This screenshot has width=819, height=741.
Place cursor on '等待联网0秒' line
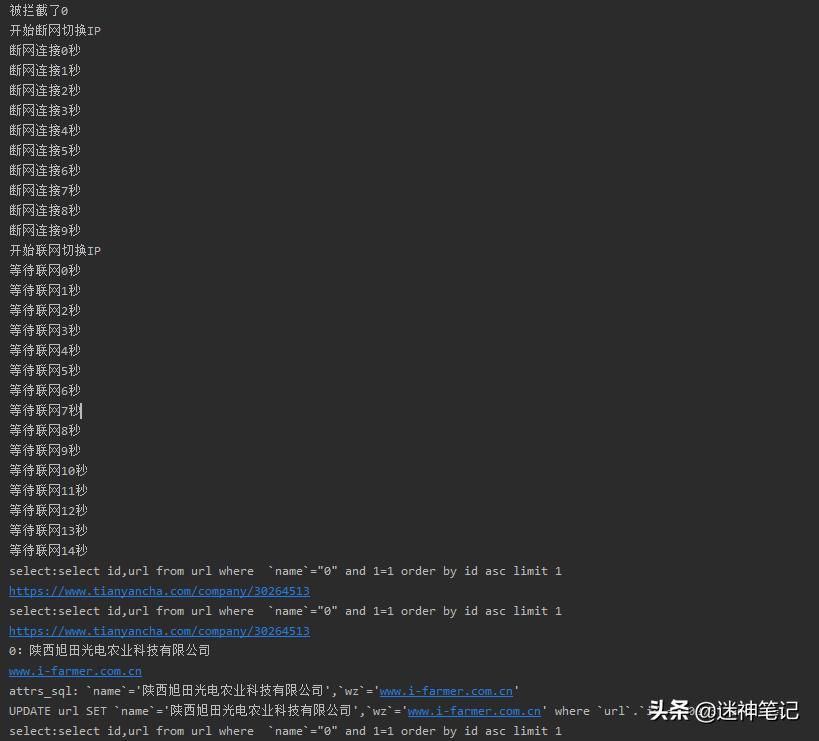pyautogui.click(x=45, y=271)
